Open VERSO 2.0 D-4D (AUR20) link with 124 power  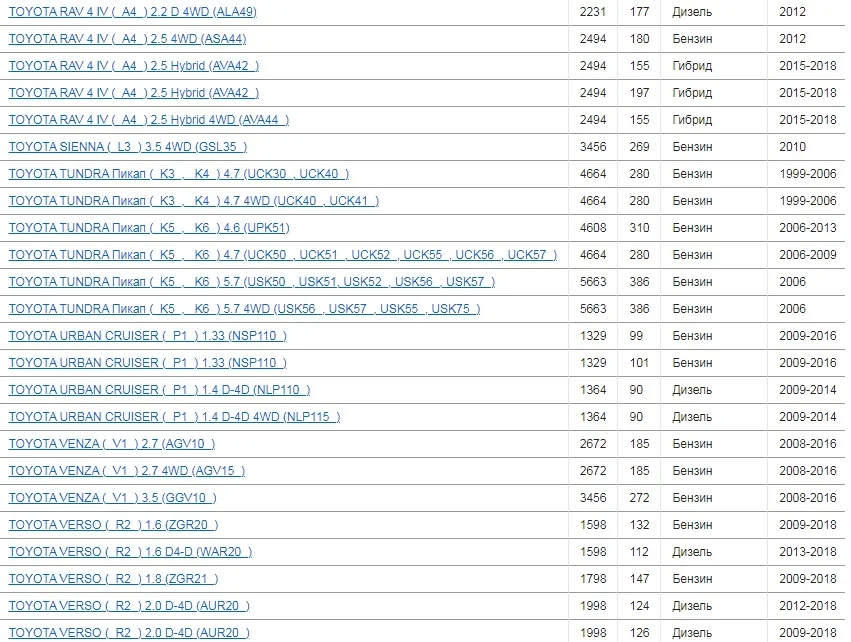pyautogui.click(x=129, y=606)
